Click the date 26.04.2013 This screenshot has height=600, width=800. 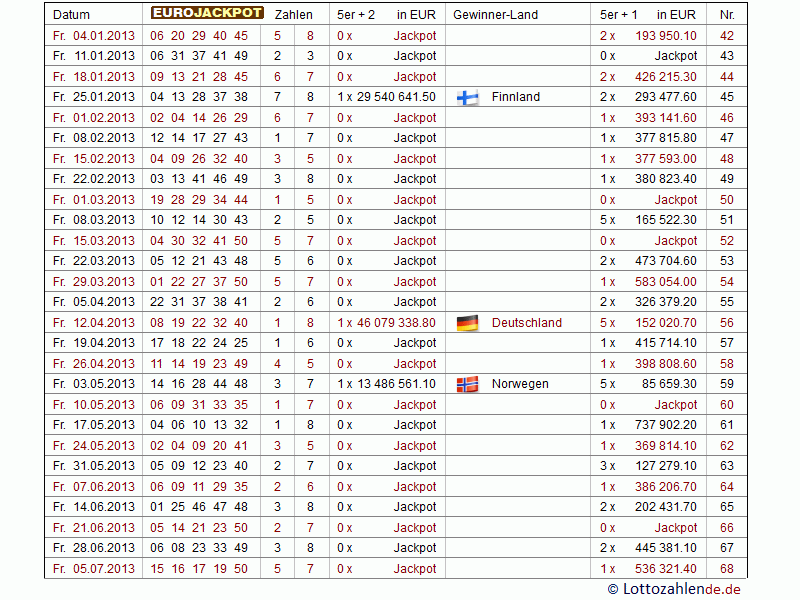[104, 364]
